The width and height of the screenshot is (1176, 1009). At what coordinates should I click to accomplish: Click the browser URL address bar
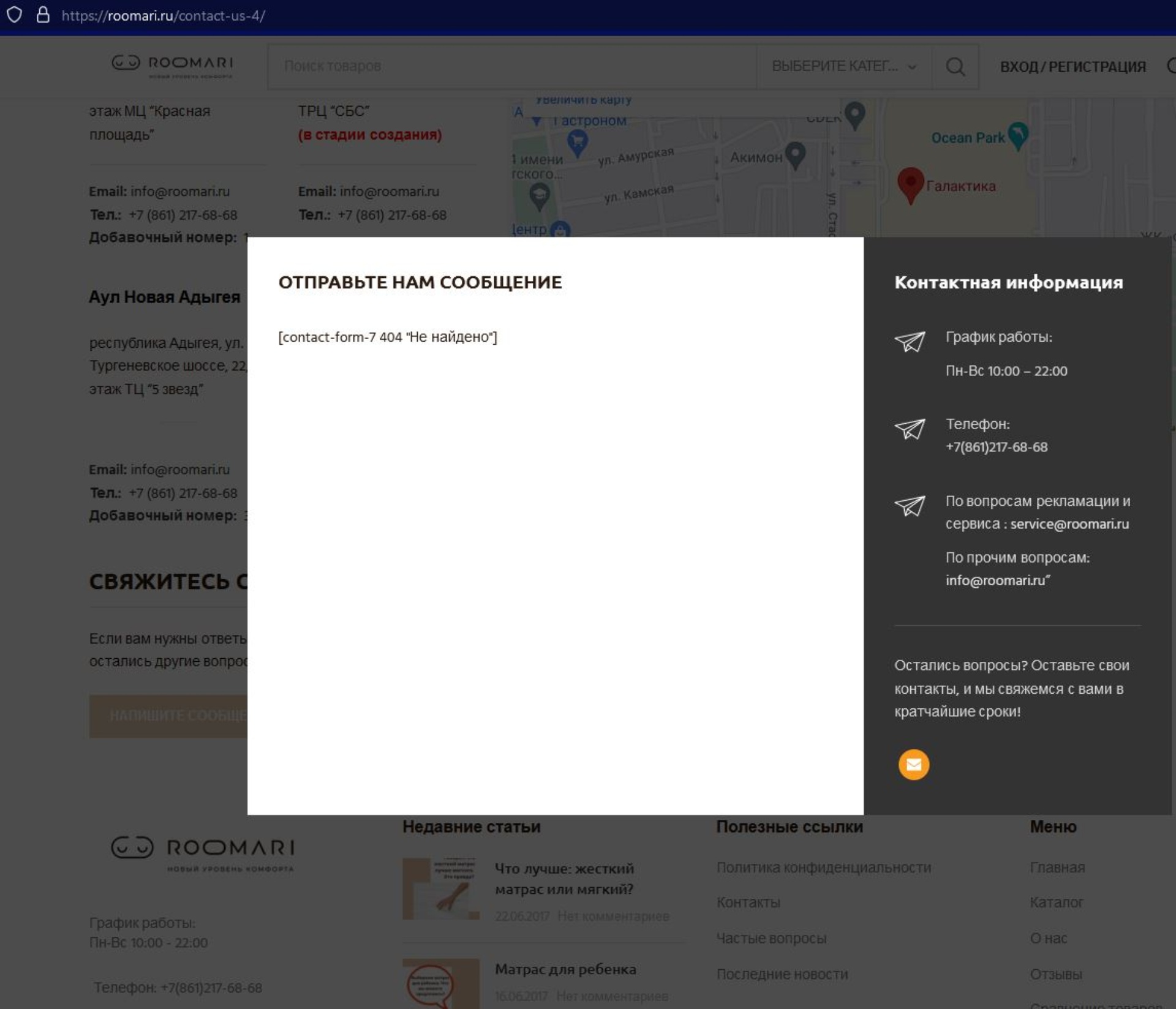click(164, 15)
